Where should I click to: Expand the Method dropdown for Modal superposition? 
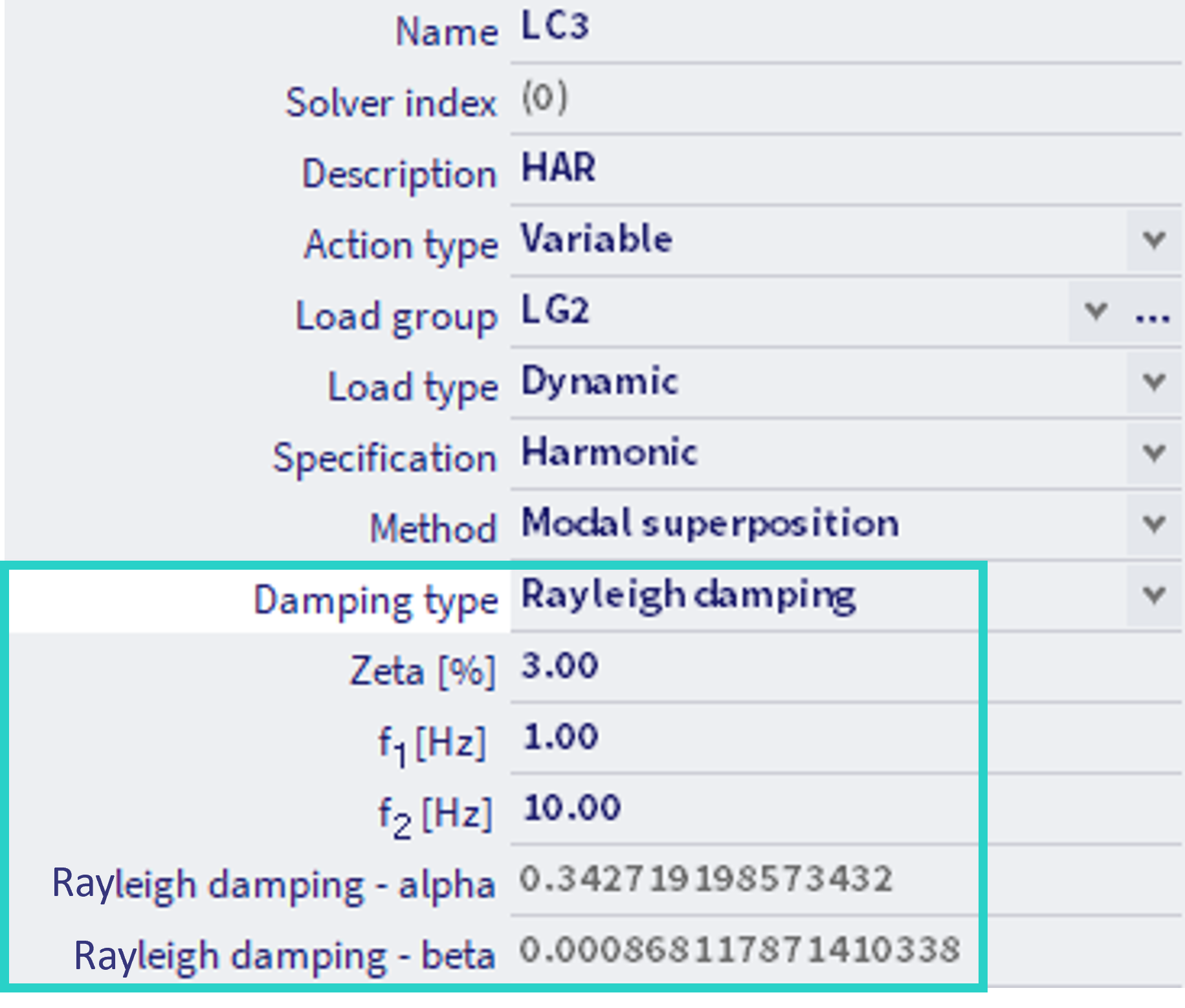pyautogui.click(x=1151, y=526)
